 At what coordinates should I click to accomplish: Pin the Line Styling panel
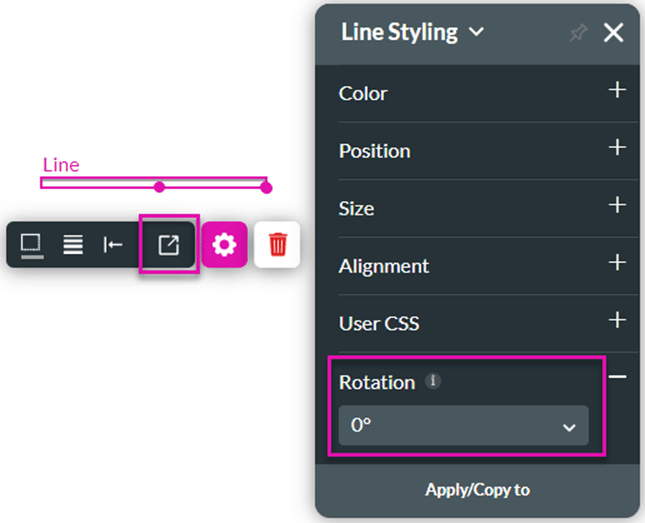coord(577,33)
